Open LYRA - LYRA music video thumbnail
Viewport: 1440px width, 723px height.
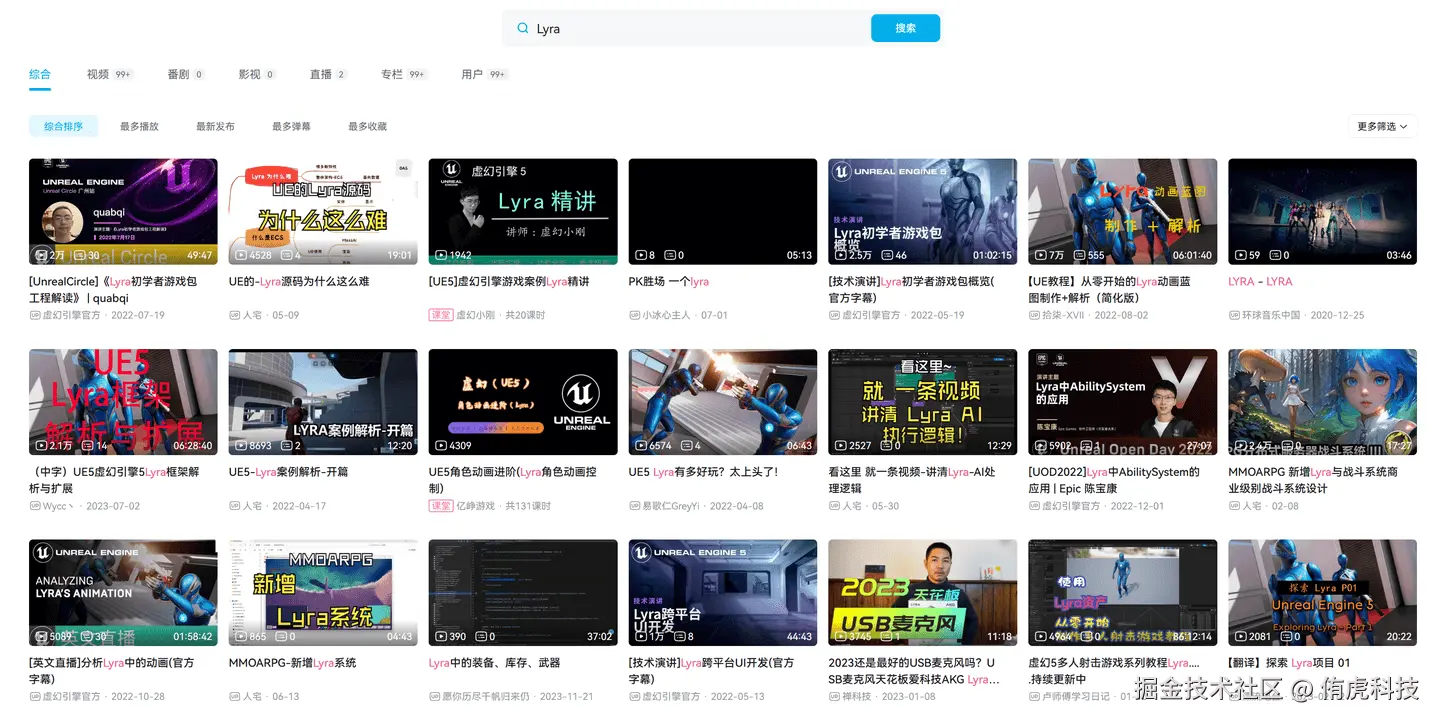(x=1323, y=211)
